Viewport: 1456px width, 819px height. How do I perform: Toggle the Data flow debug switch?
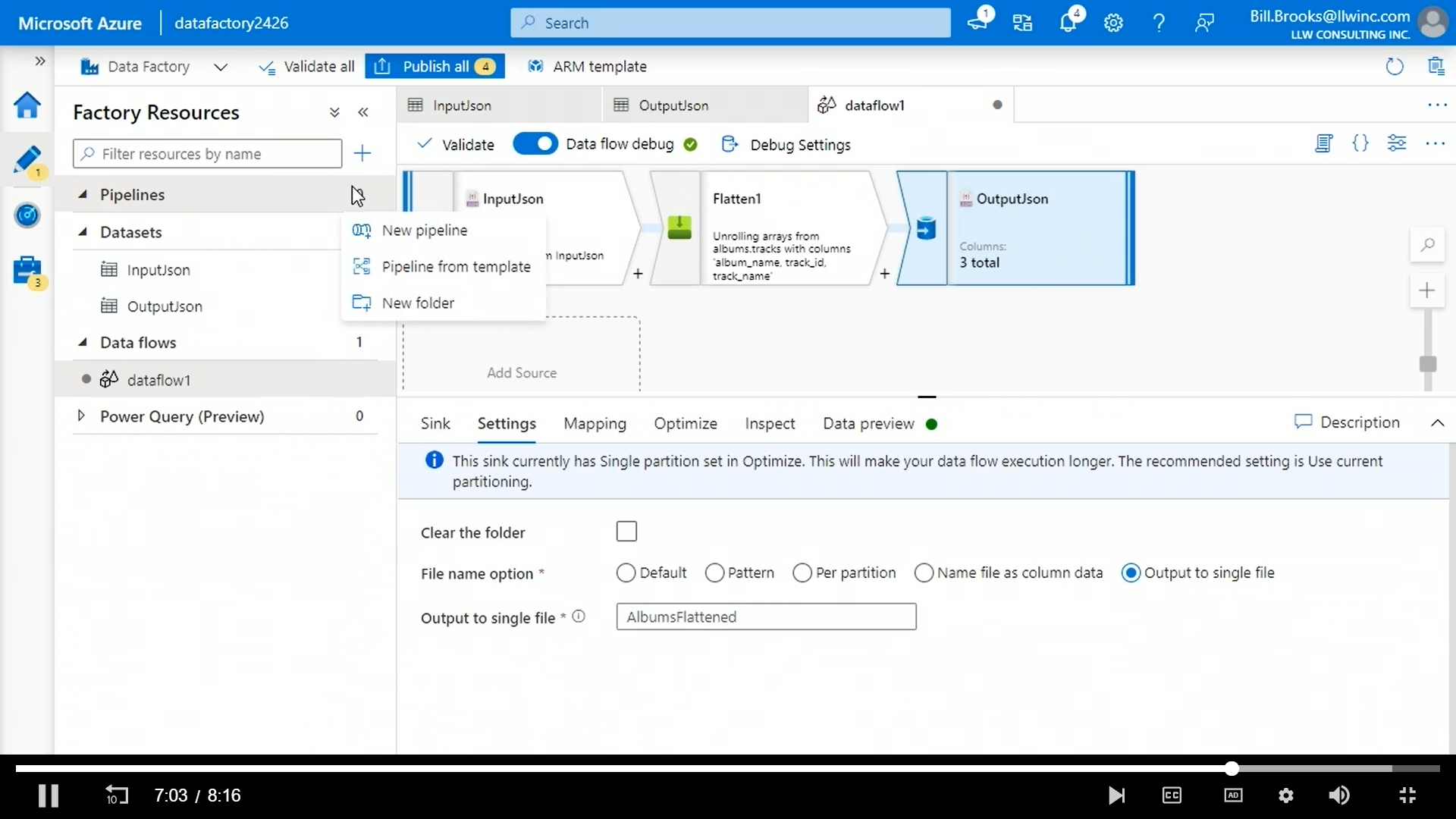pos(535,144)
